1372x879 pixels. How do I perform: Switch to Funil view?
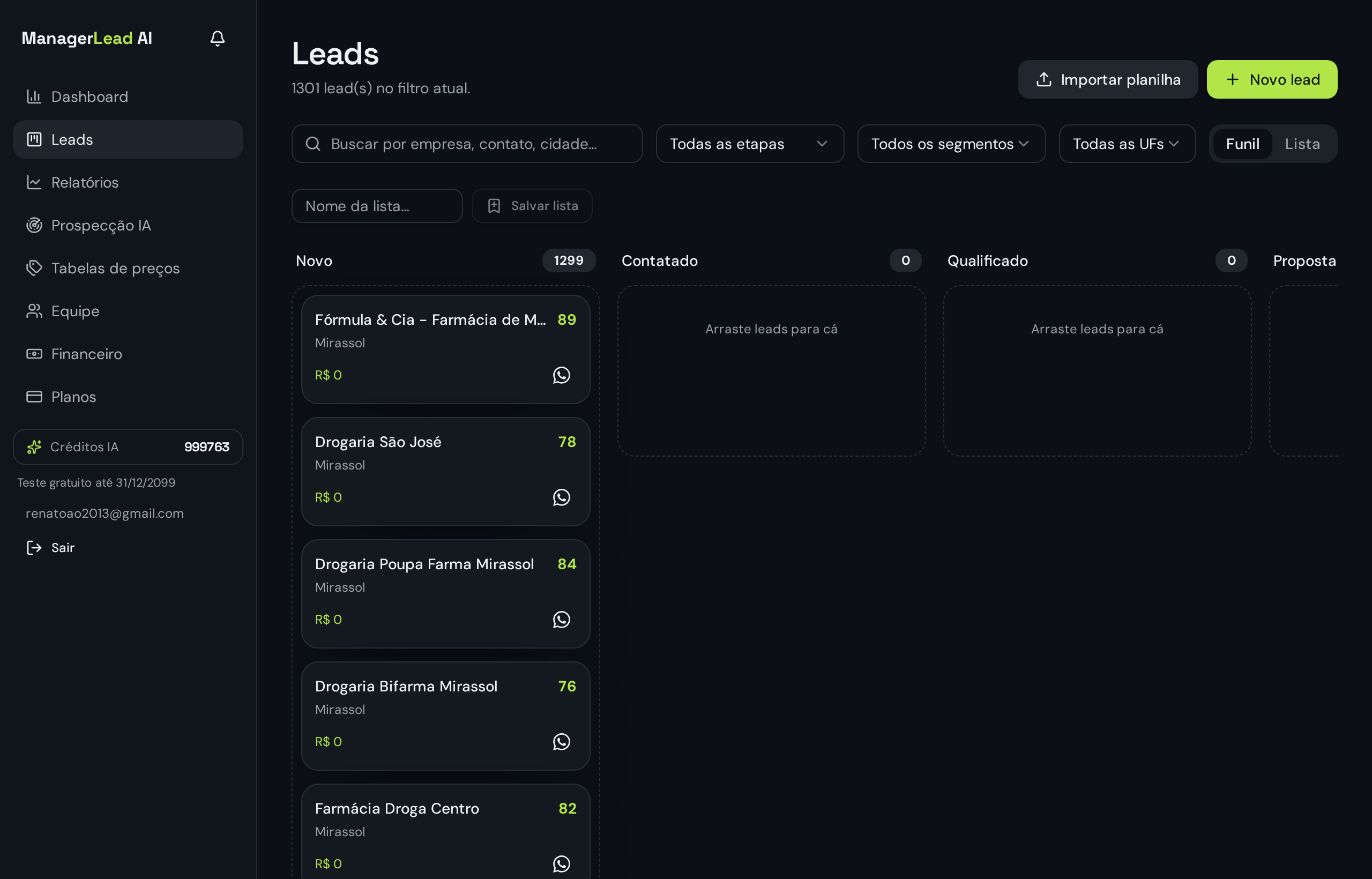[x=1242, y=144]
